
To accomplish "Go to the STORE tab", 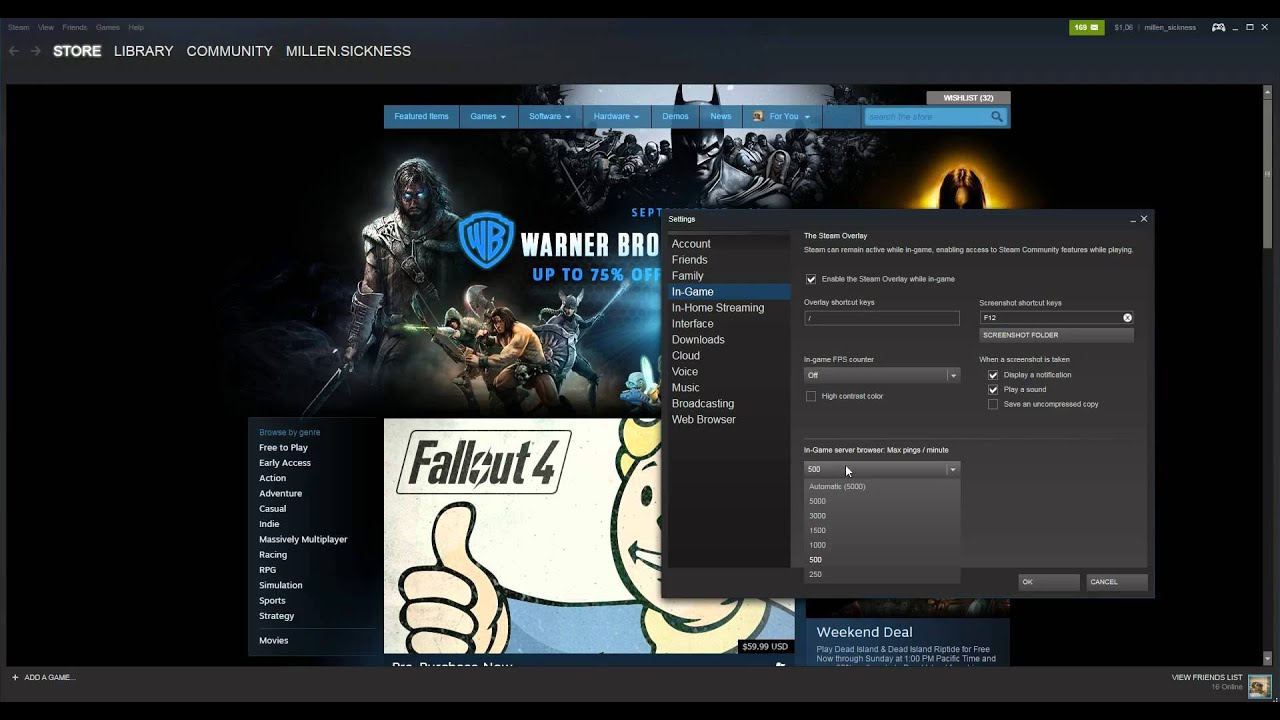I will (77, 51).
